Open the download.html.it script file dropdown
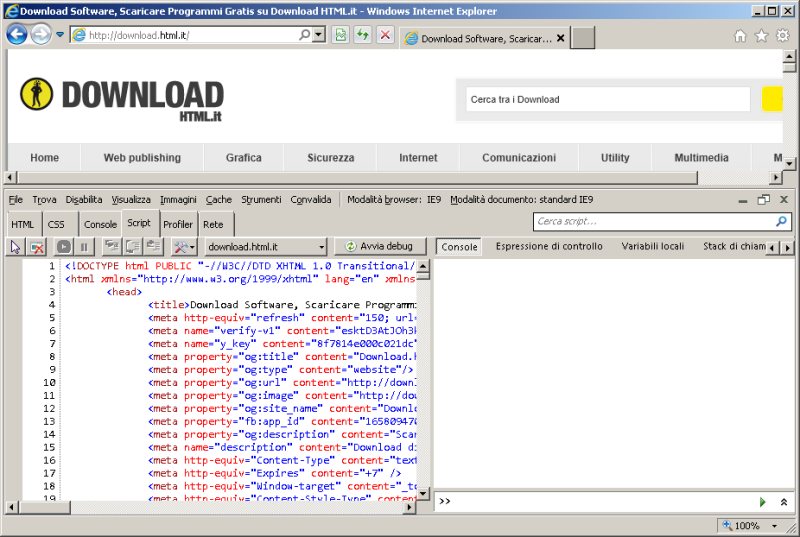 click(266, 246)
